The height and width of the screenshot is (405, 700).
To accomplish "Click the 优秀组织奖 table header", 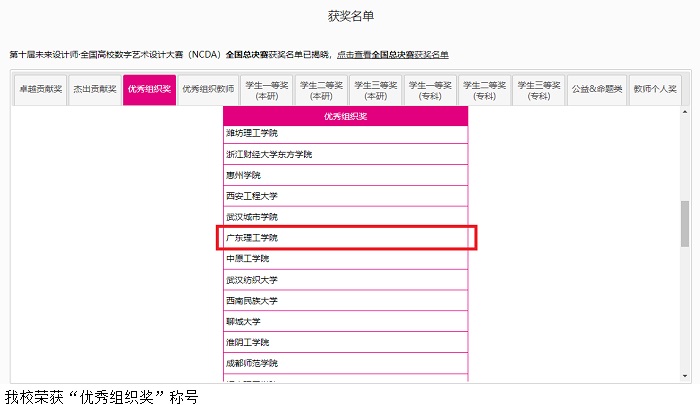I will [x=346, y=117].
